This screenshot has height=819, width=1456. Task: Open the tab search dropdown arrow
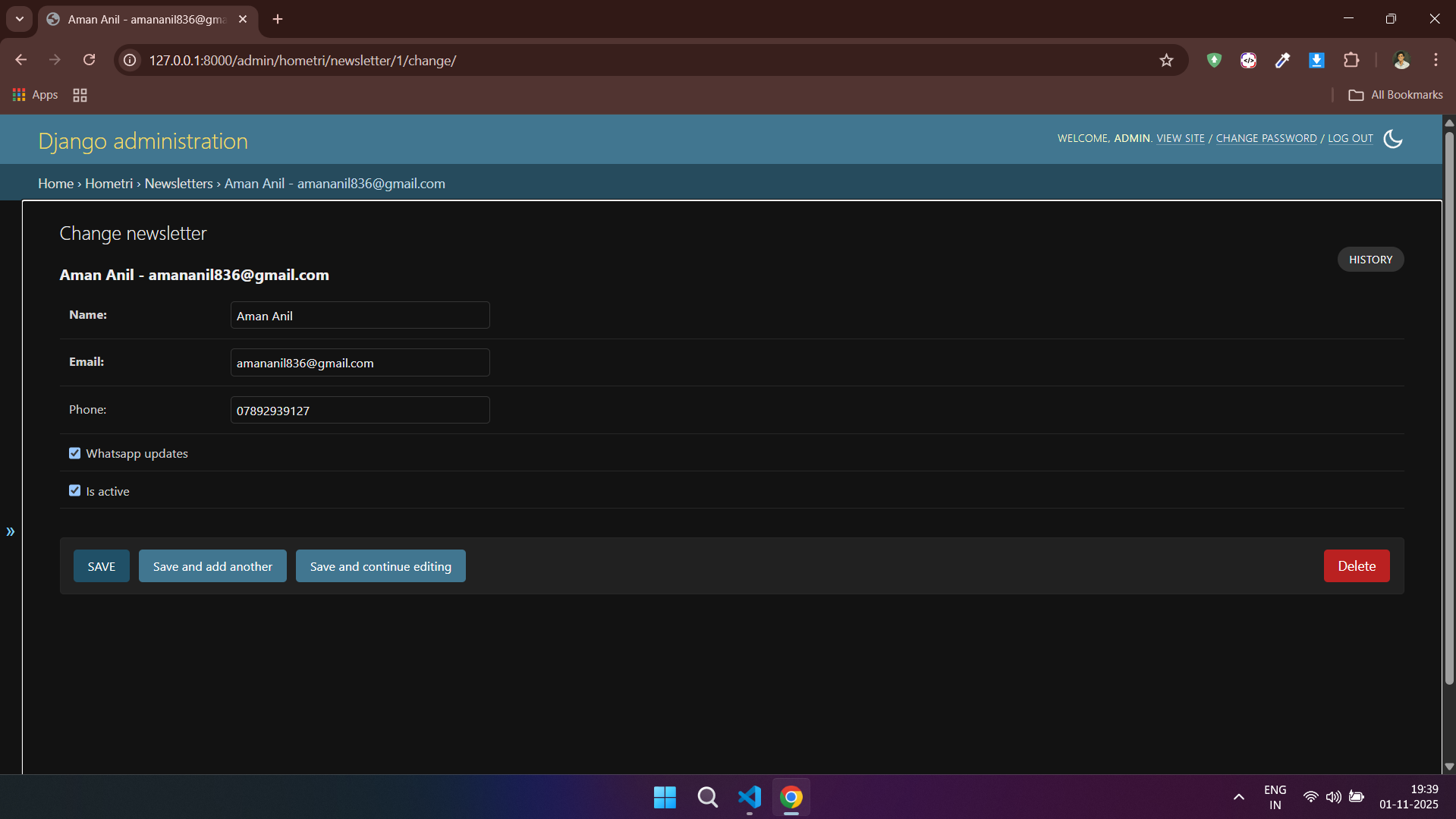(x=20, y=19)
